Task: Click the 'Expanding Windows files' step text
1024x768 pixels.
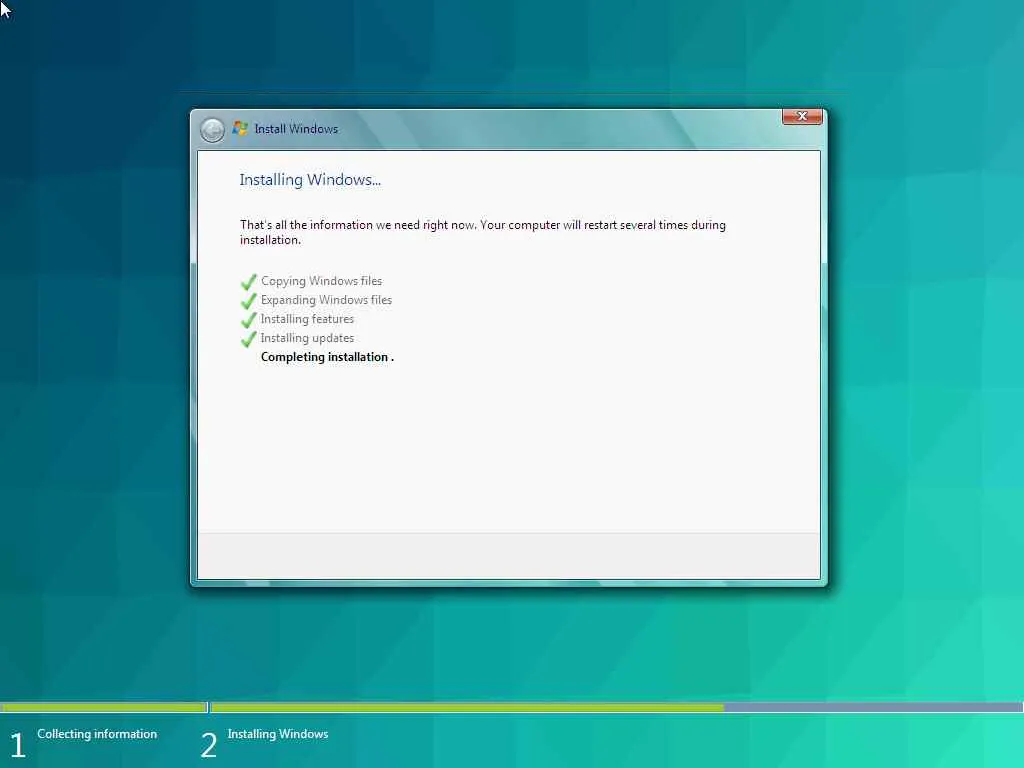Action: click(326, 300)
